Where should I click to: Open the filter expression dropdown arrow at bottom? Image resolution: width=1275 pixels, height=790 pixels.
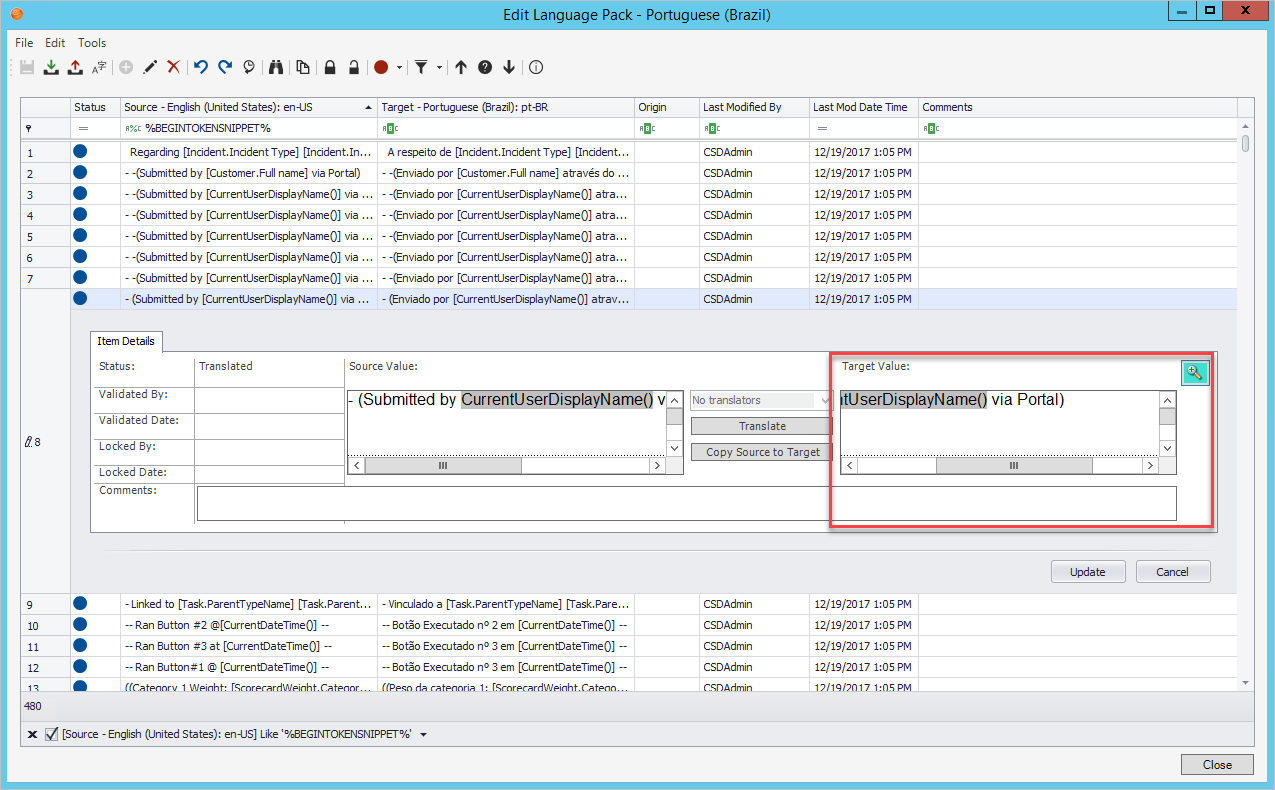pyautogui.click(x=424, y=735)
